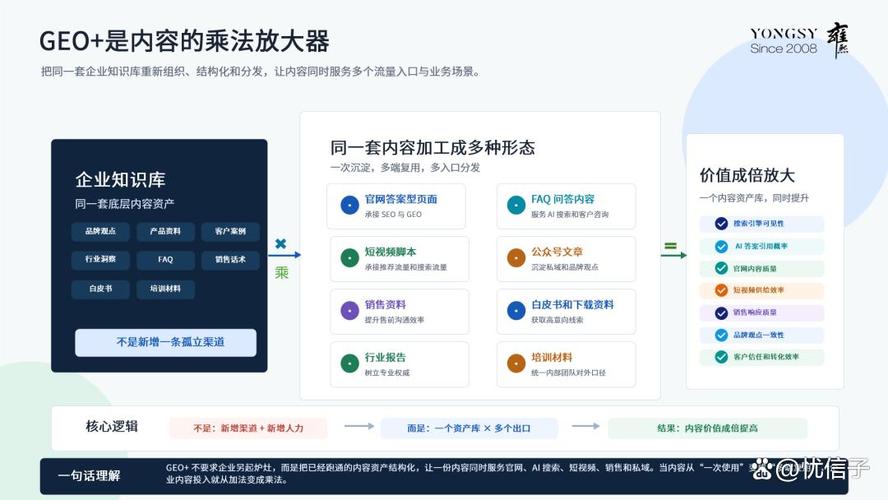Click the 价值成倍放大 heading
This screenshot has width=888, height=500.
pos(747,175)
